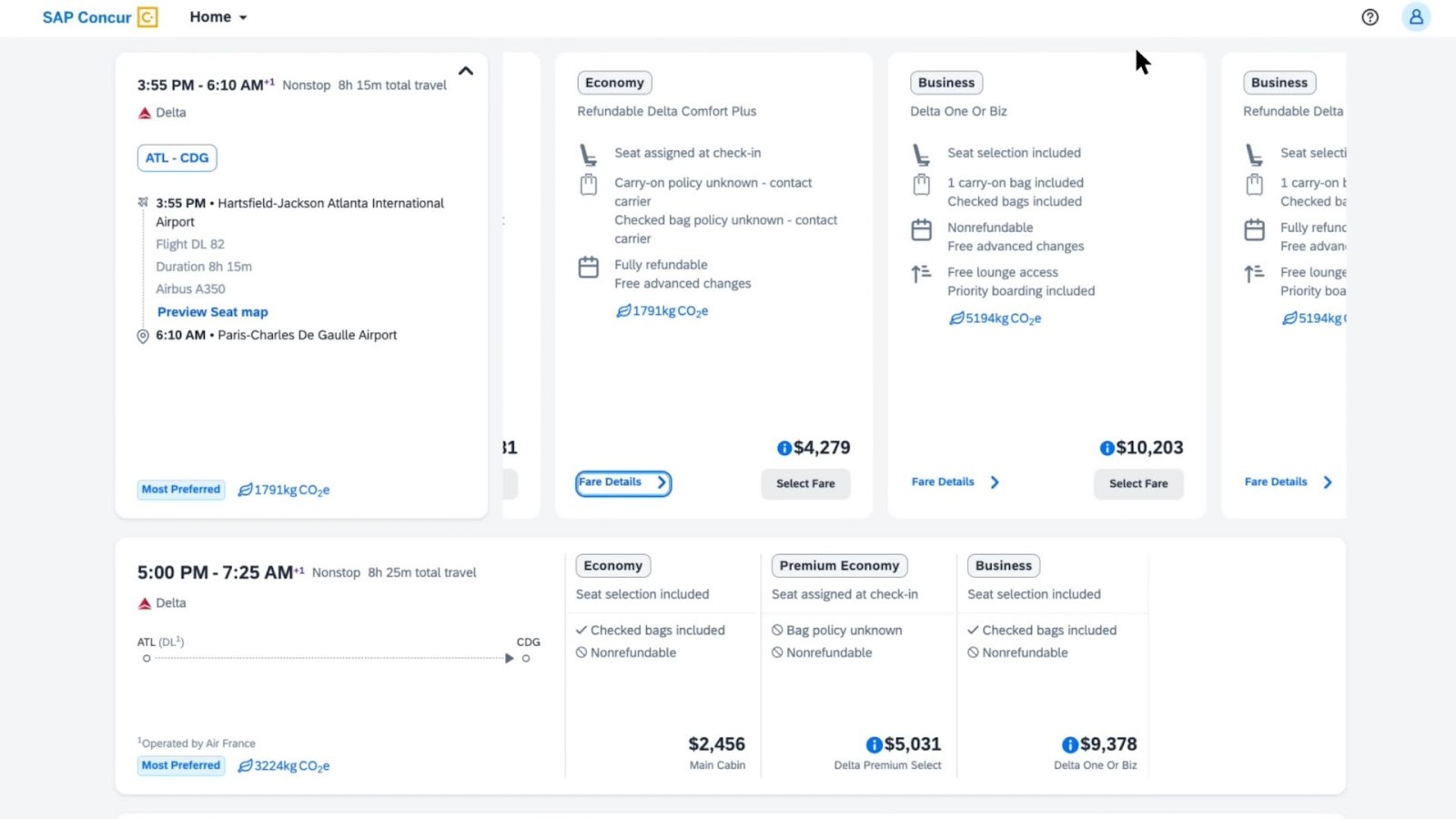Click the Delta airline logo on the 3:55 PM flight
The width and height of the screenshot is (1456, 819).
tap(145, 113)
